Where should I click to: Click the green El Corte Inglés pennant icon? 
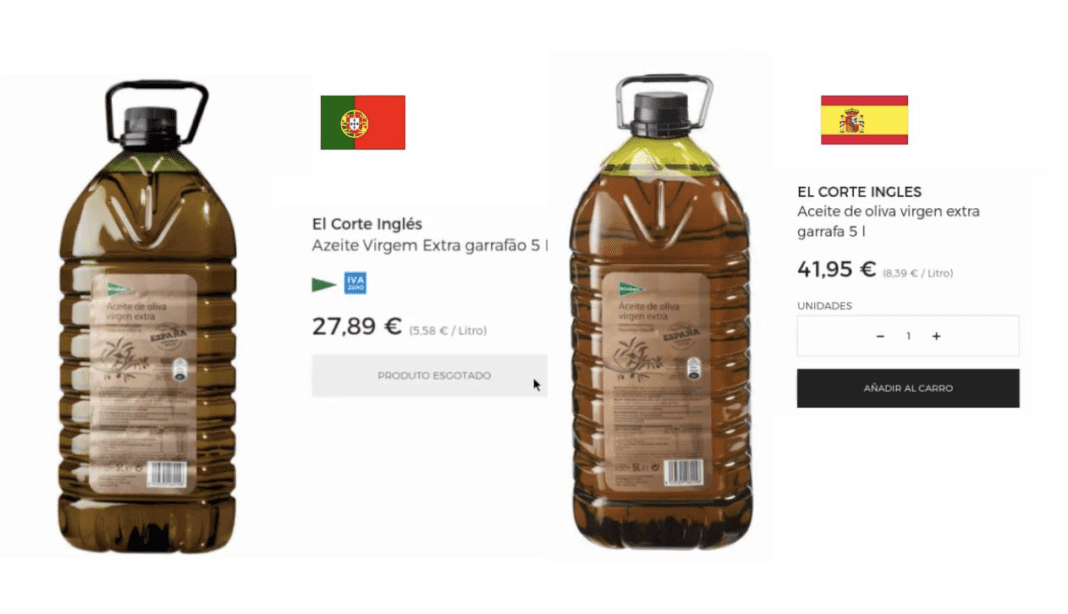(324, 284)
